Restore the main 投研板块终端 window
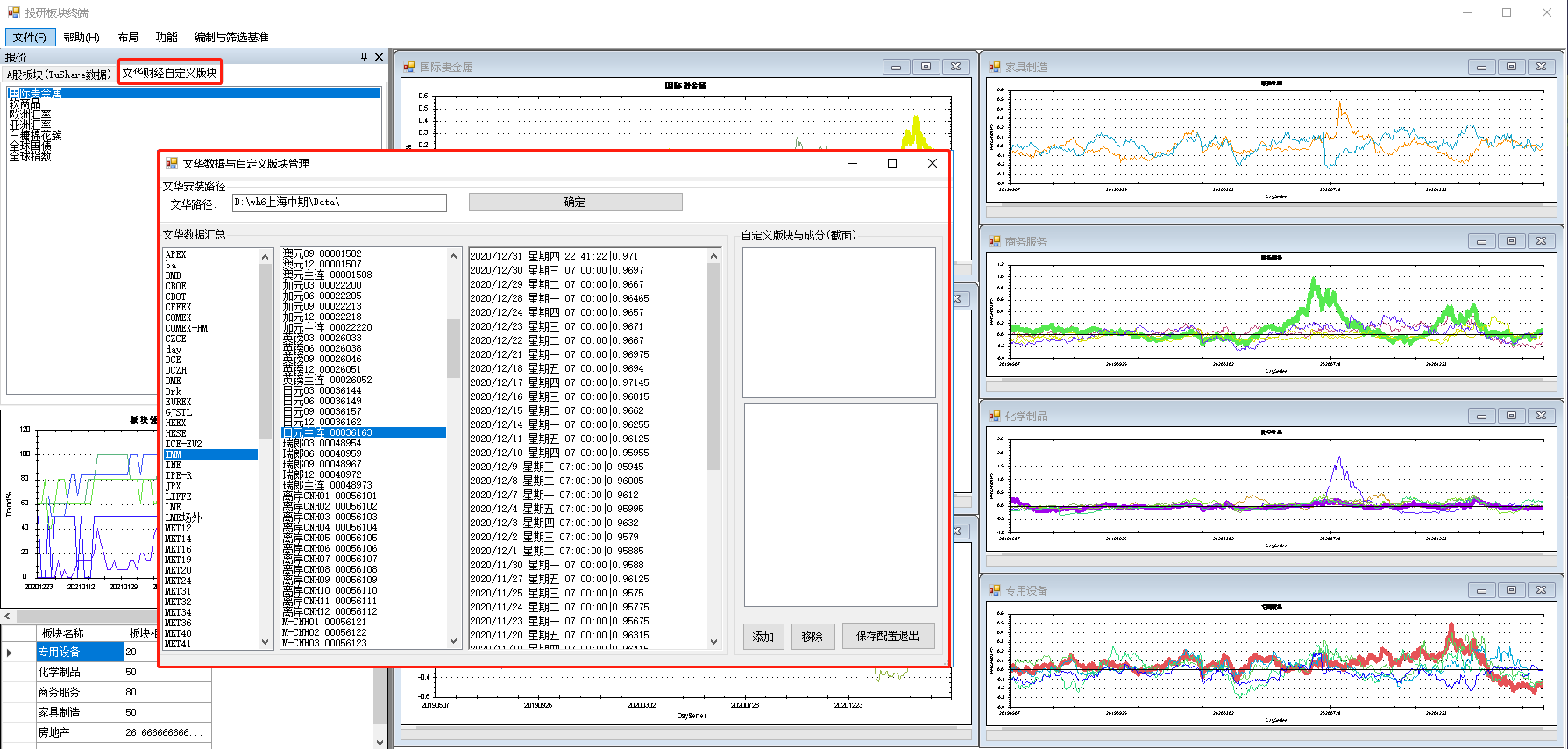This screenshot has height=749, width=1568. (x=1507, y=12)
